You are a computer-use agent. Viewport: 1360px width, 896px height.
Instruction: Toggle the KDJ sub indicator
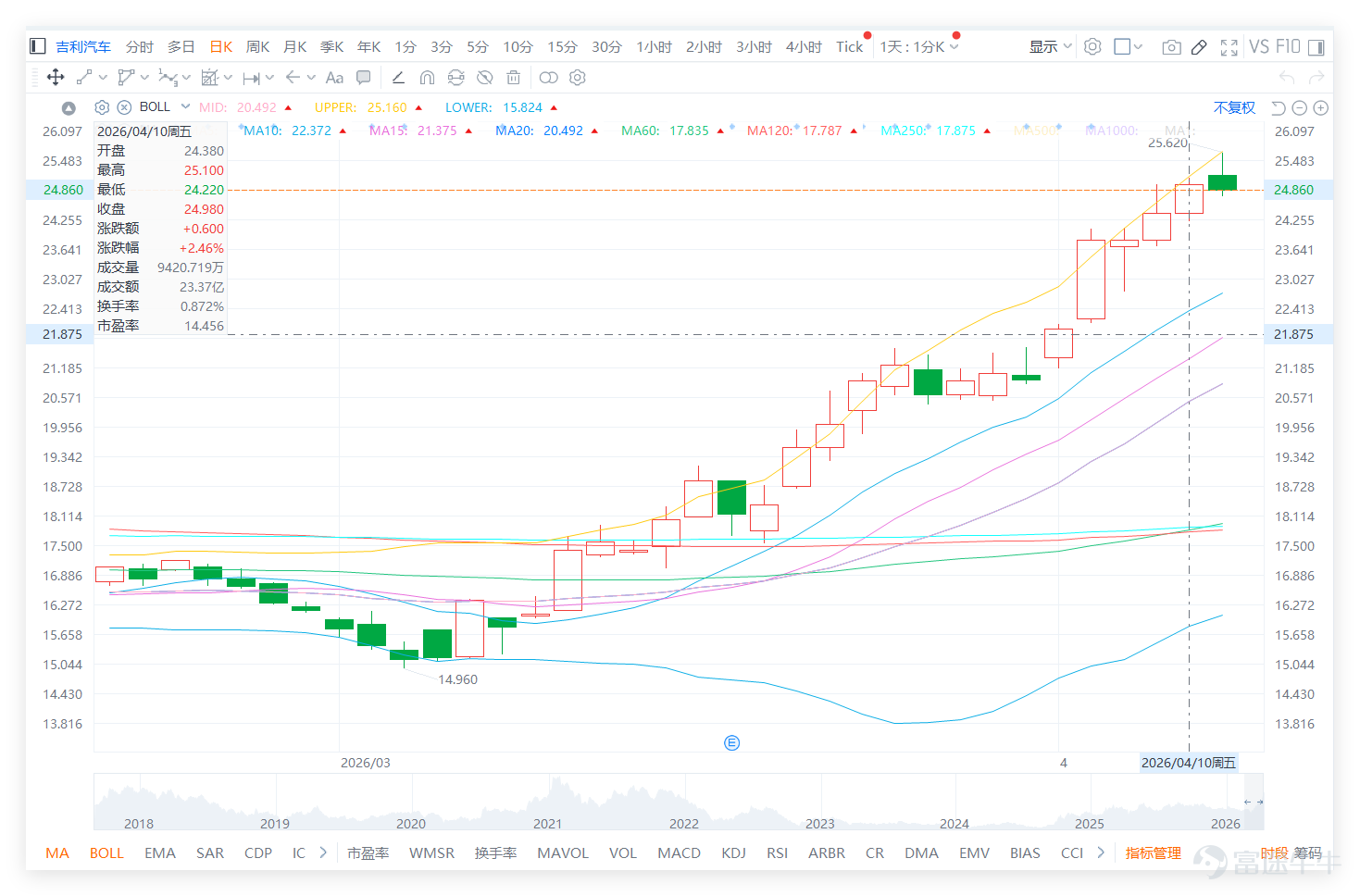[734, 852]
